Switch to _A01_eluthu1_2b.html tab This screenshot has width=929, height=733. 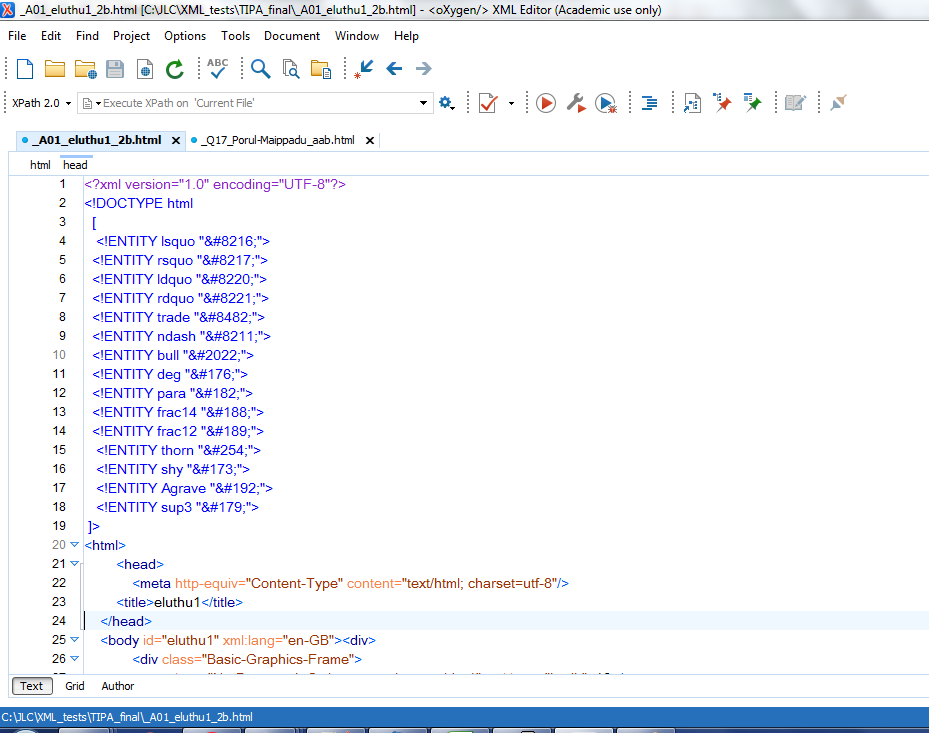pos(97,140)
